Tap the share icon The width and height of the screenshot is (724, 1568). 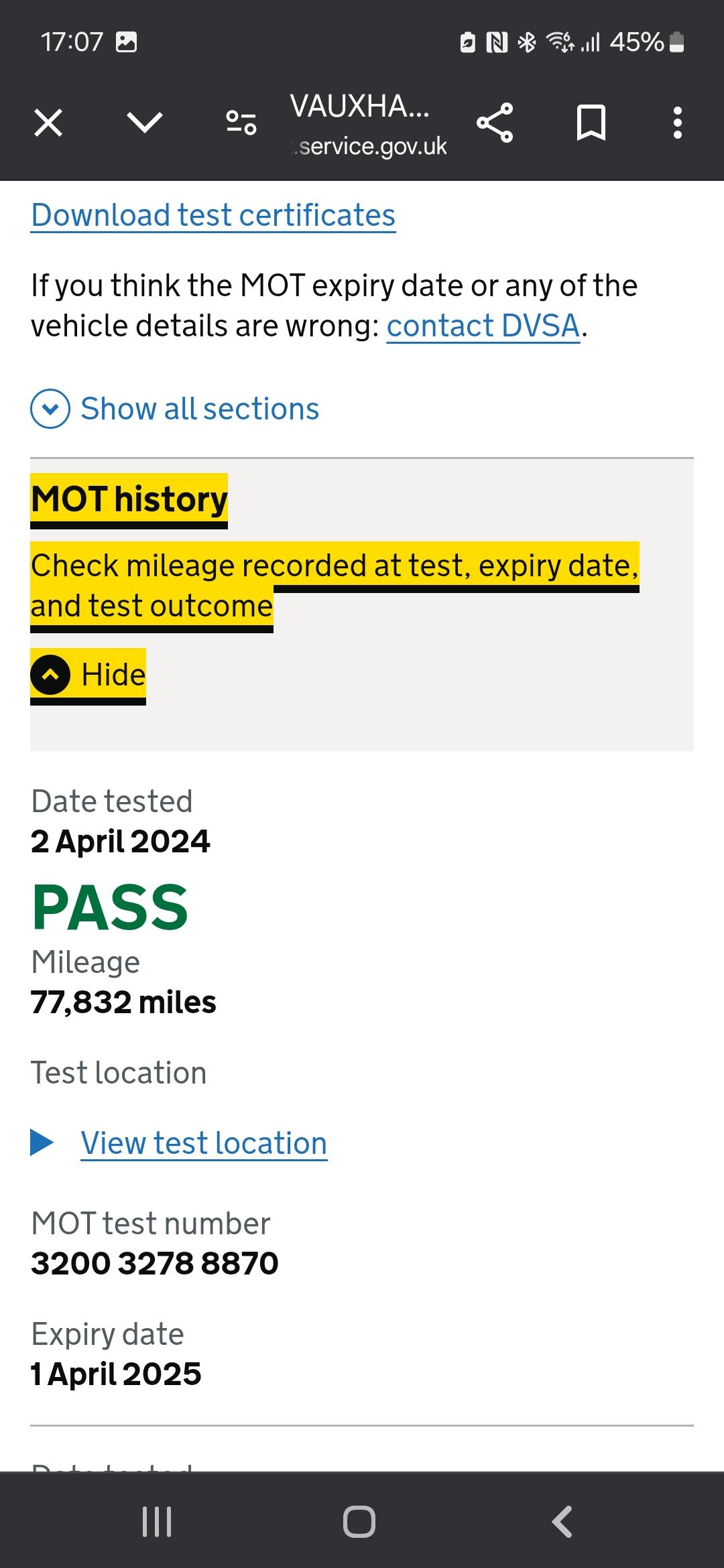pos(495,123)
